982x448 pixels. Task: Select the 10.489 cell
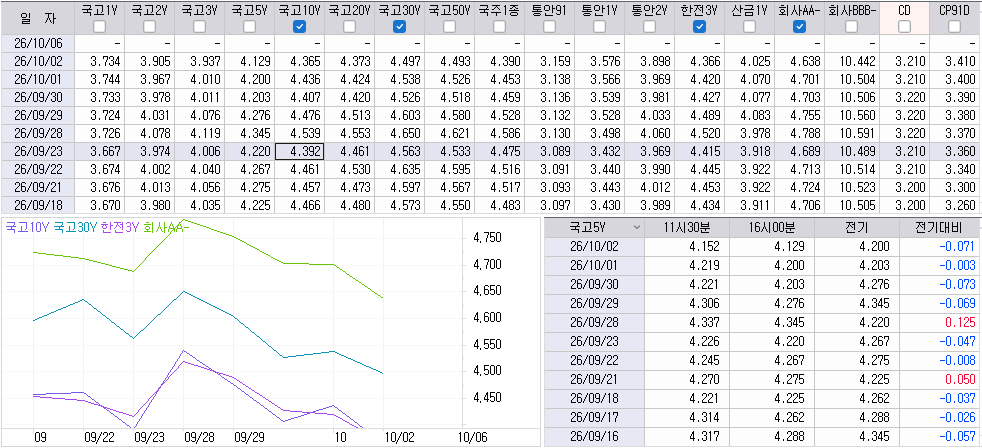point(852,152)
